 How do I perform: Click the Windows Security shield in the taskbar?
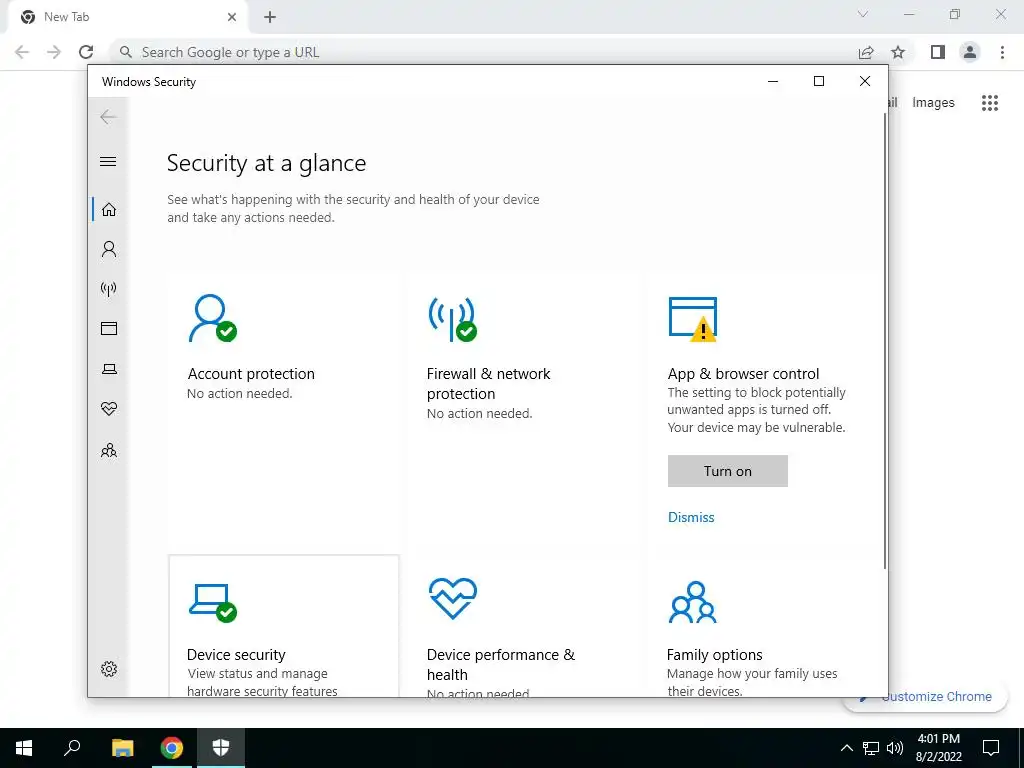click(x=221, y=748)
